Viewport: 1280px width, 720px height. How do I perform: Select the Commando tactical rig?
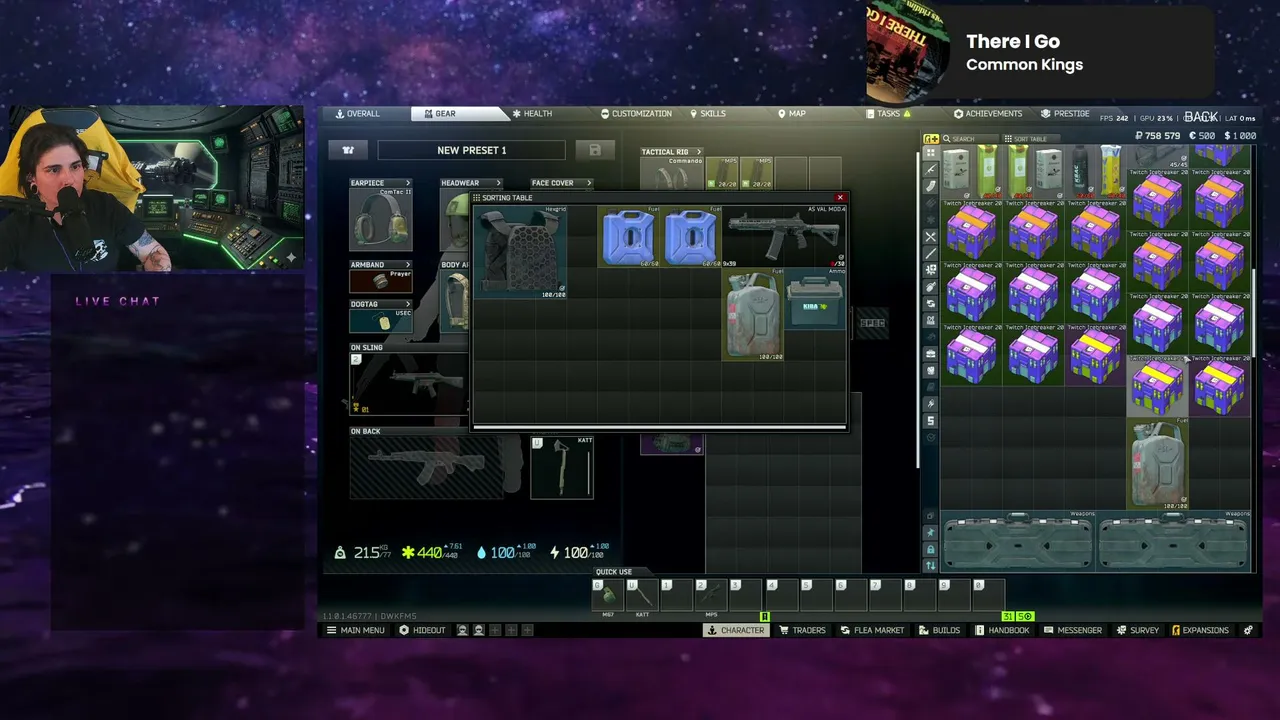tap(672, 173)
